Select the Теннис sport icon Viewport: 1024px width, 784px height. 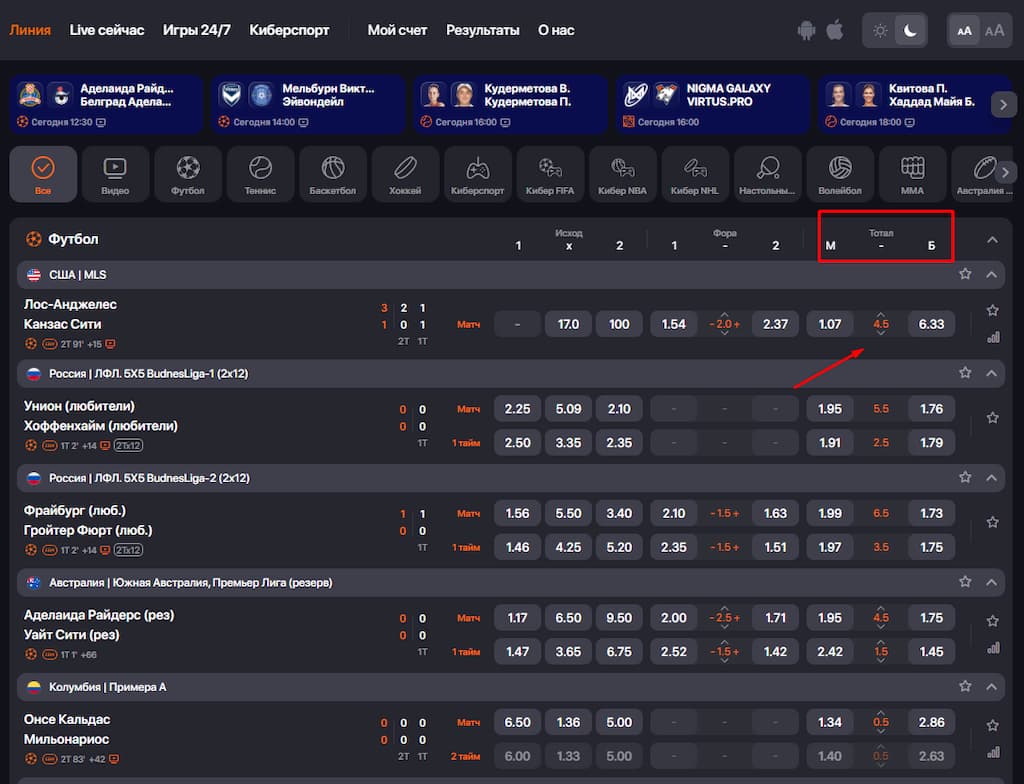tap(260, 174)
